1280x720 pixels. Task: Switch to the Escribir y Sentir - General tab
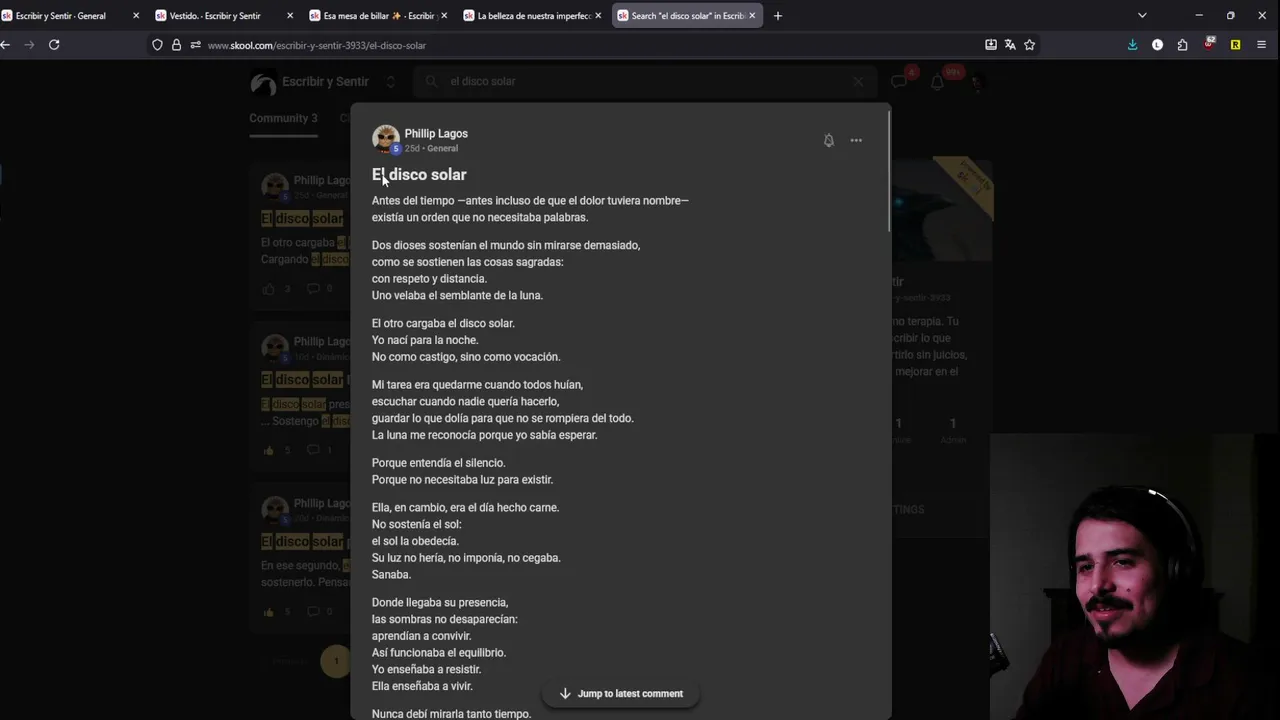61,16
